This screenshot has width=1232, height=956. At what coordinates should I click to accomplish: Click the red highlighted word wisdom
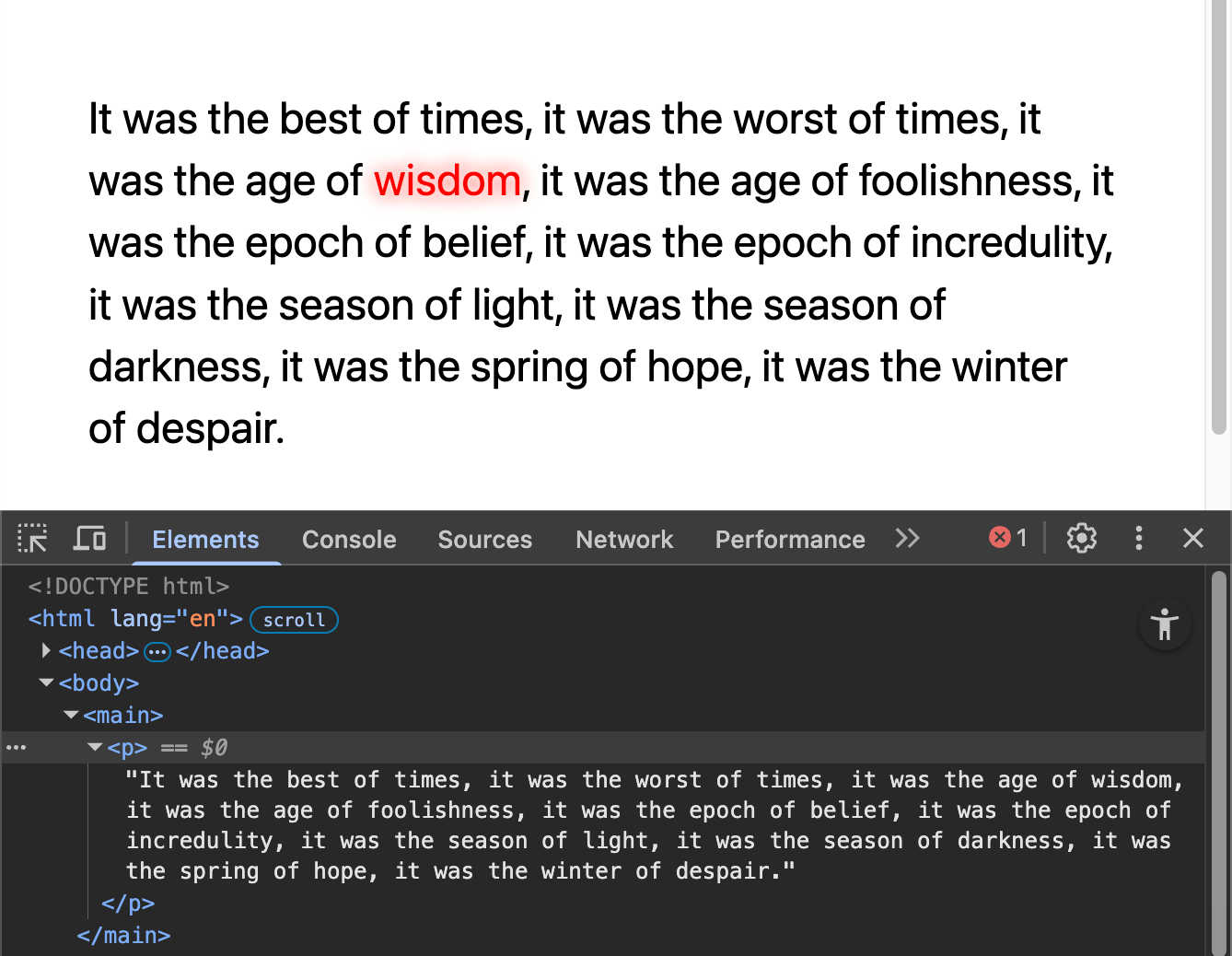click(447, 181)
